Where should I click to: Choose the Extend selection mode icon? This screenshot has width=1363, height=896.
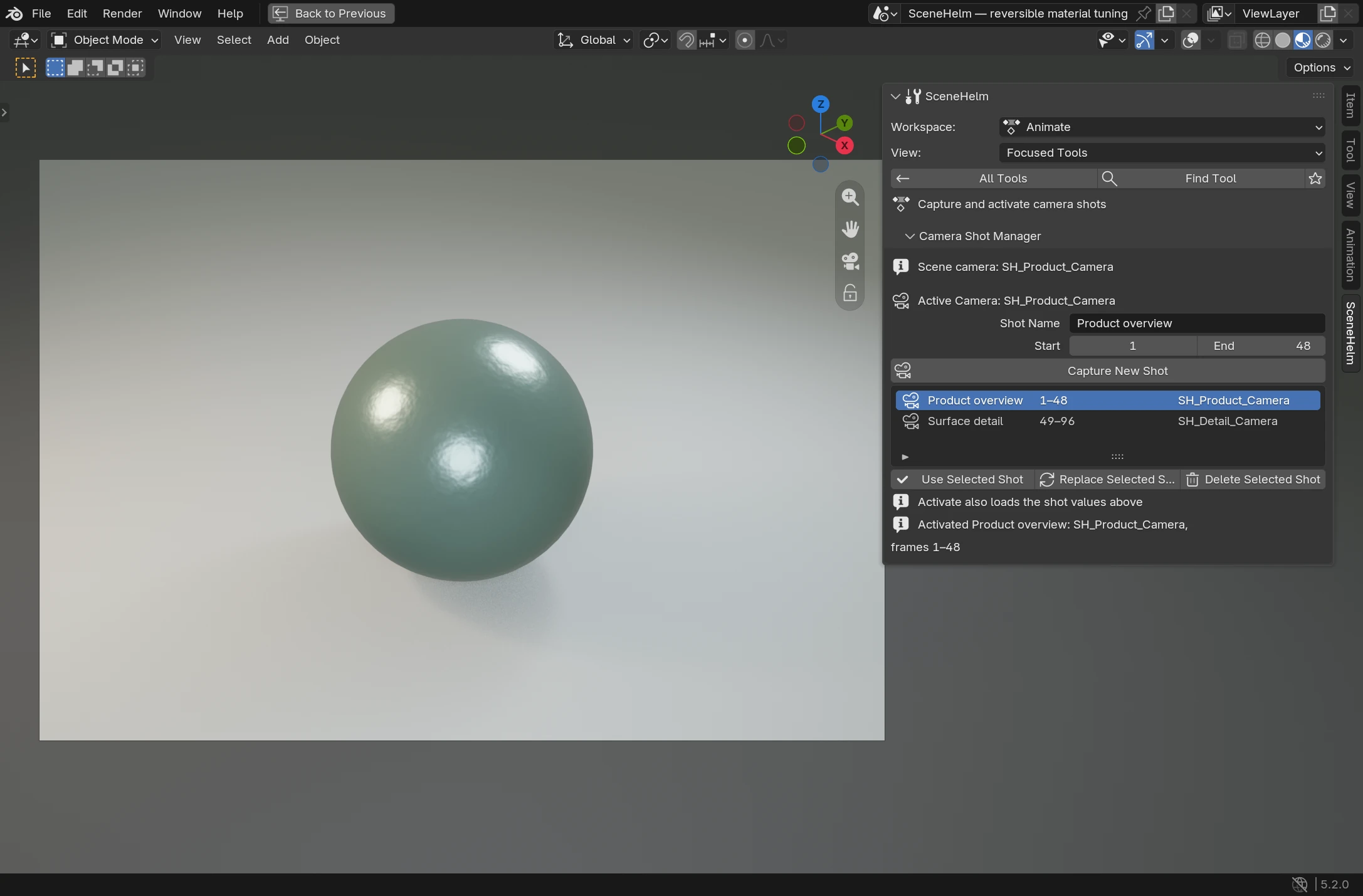(x=75, y=68)
